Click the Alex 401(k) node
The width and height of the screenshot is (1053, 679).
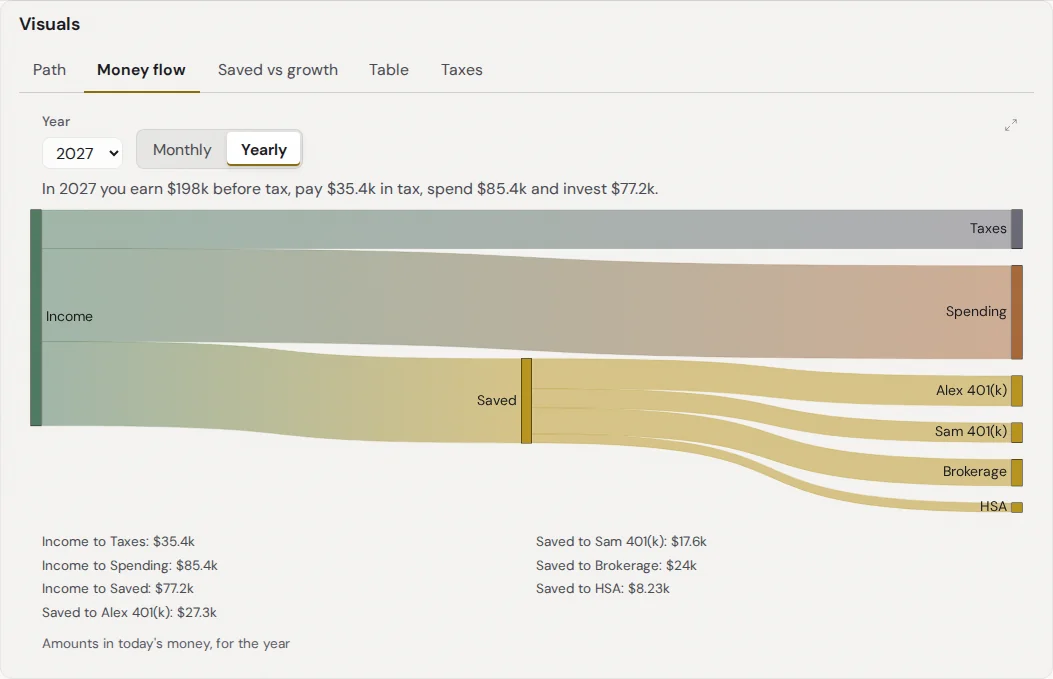click(1017, 391)
